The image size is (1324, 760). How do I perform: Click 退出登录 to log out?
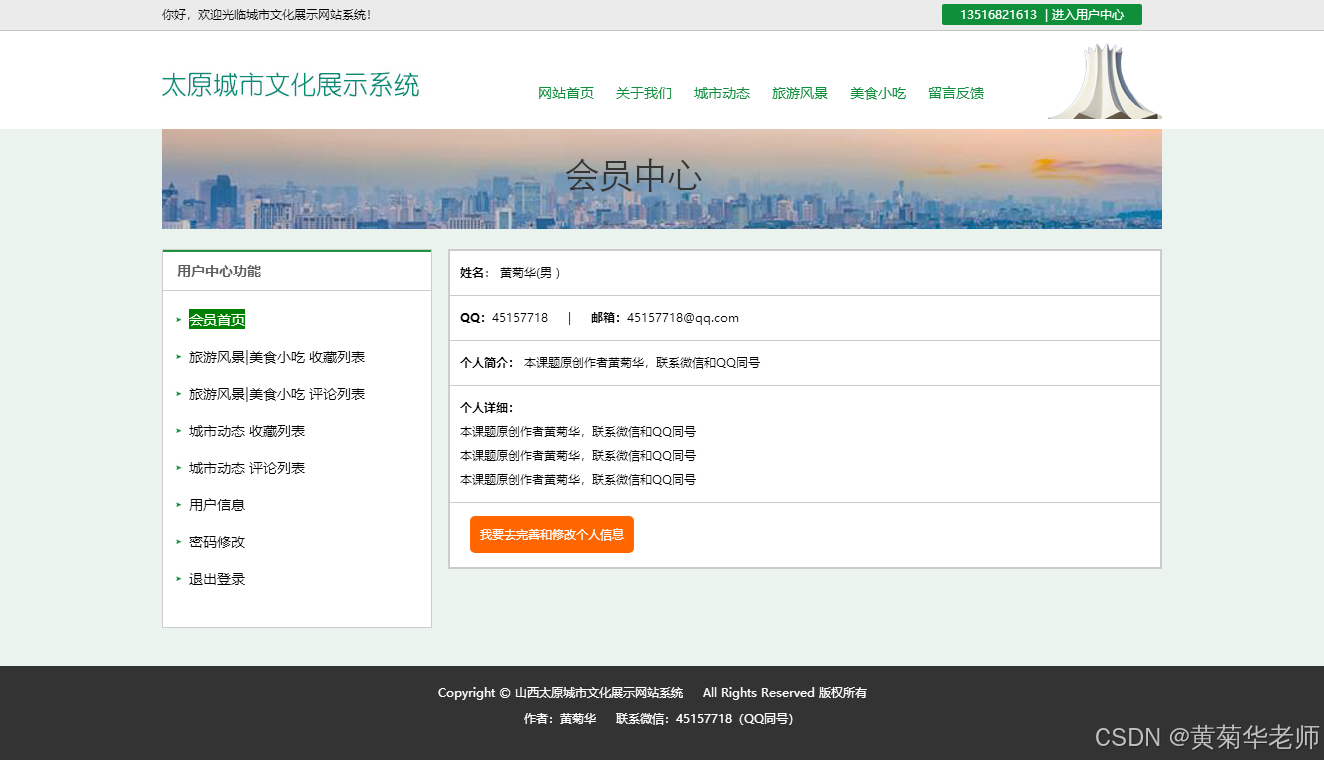(217, 579)
